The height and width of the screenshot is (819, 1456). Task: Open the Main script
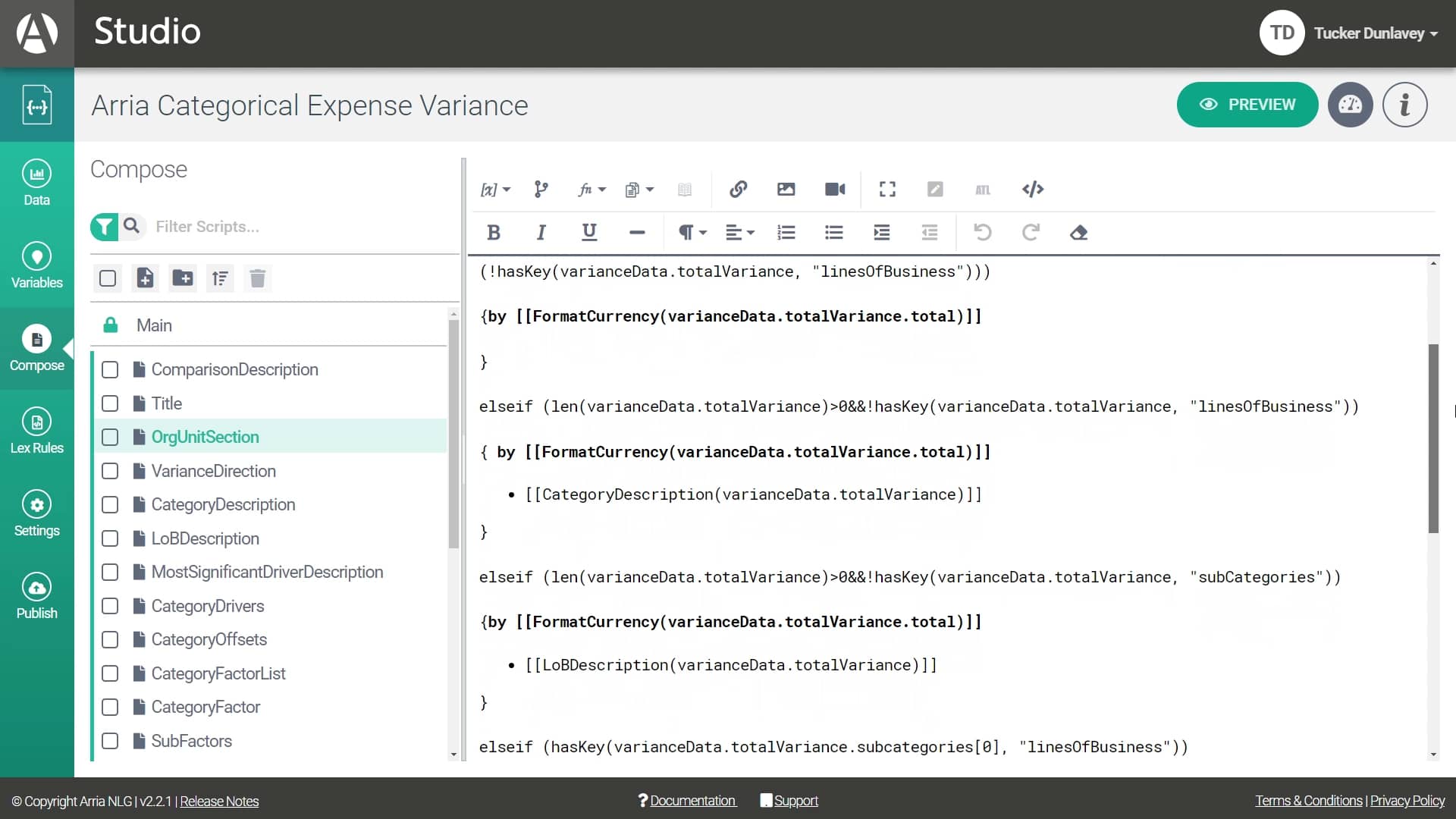point(154,325)
